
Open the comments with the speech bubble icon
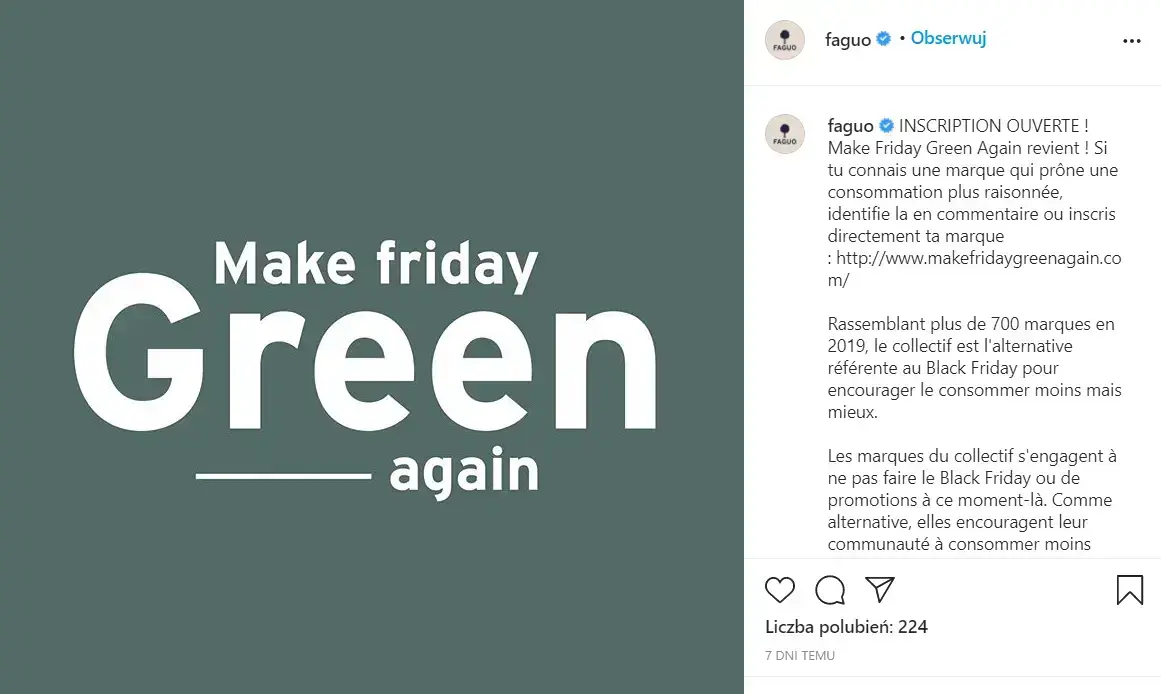coord(829,590)
